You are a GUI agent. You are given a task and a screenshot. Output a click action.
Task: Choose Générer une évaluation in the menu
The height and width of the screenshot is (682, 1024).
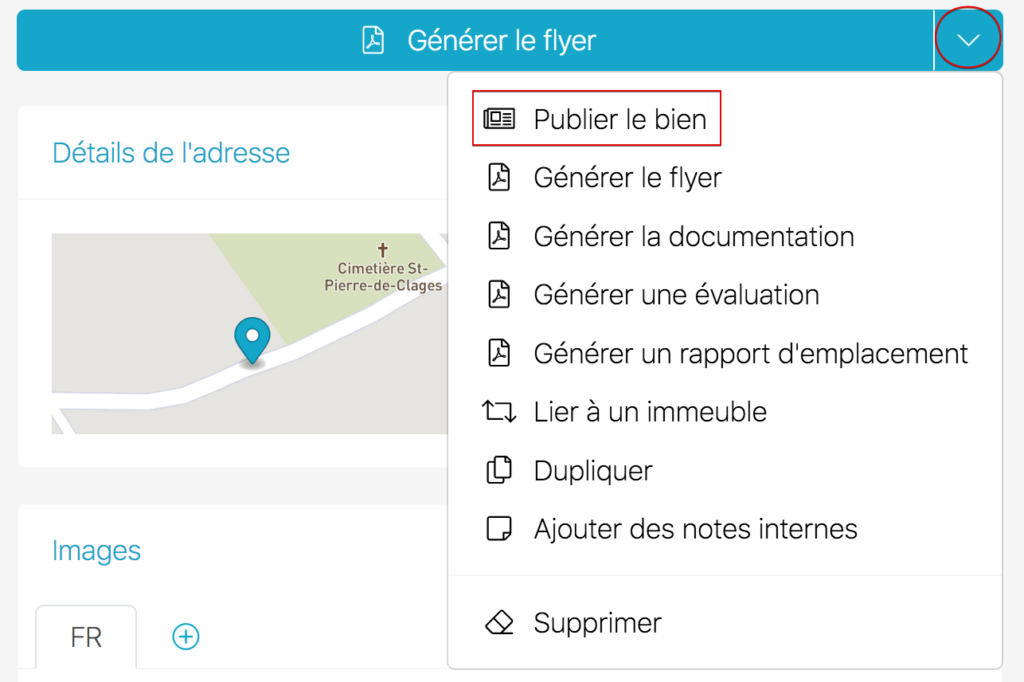(x=676, y=294)
